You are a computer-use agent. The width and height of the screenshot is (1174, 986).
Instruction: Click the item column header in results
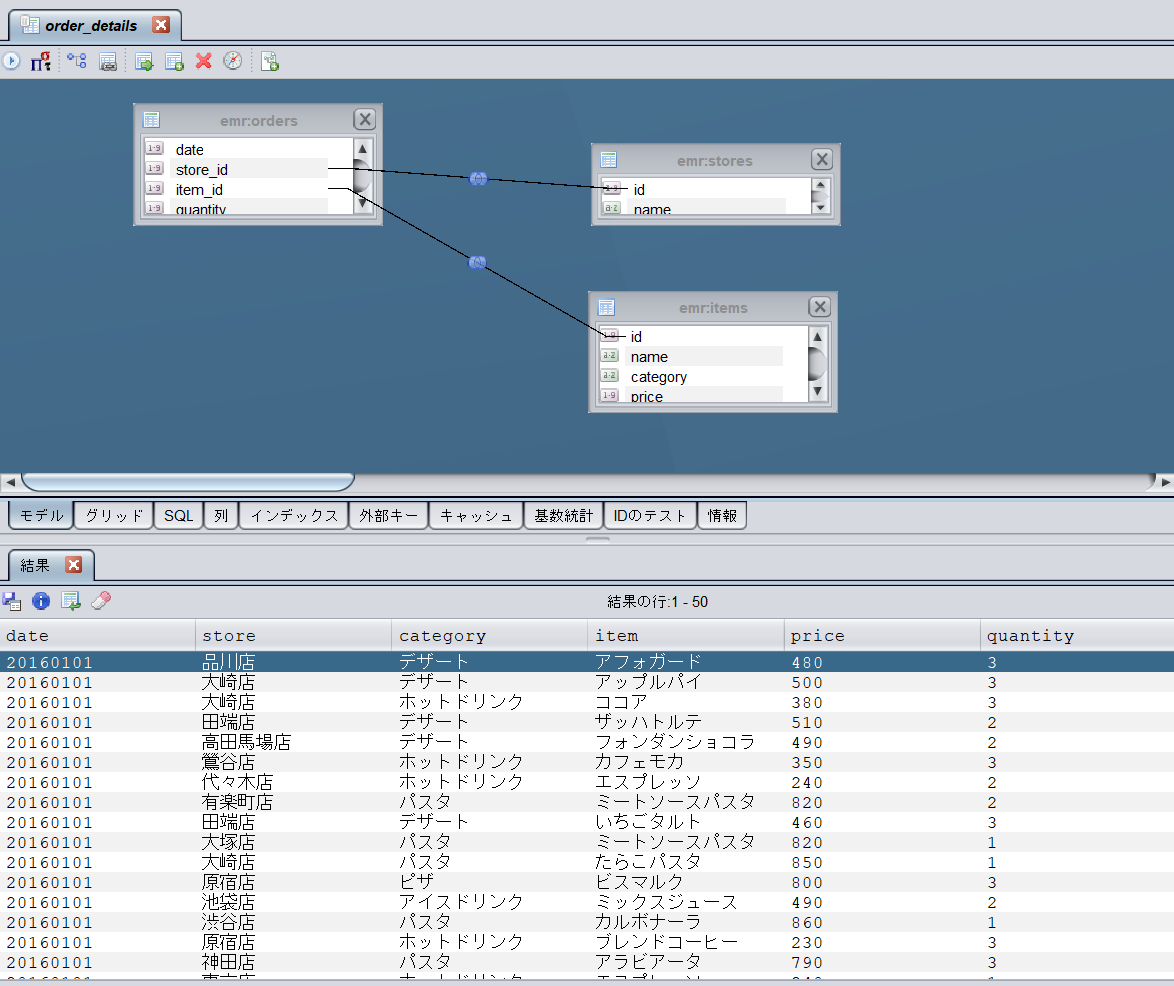tap(686, 636)
